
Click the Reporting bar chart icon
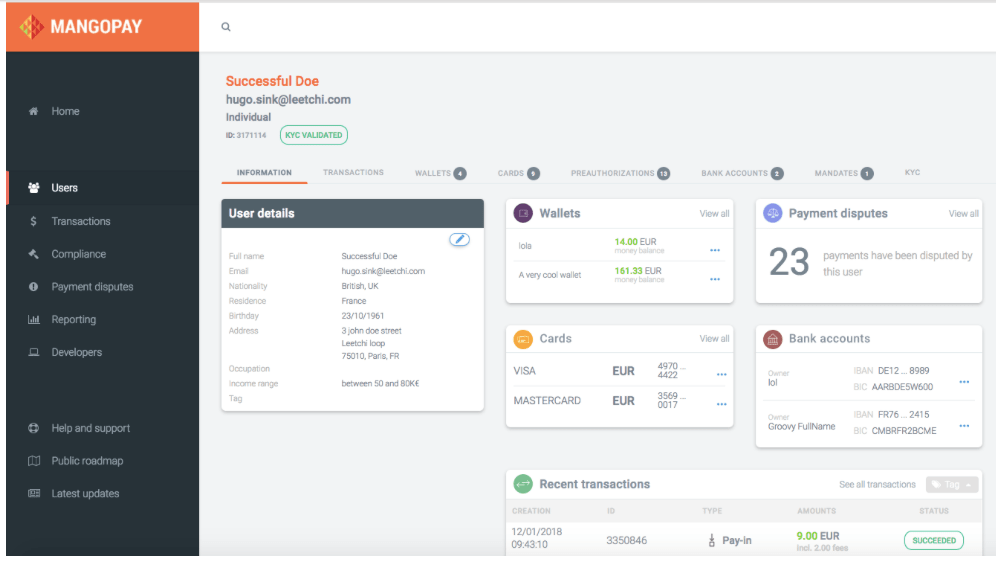pos(34,319)
